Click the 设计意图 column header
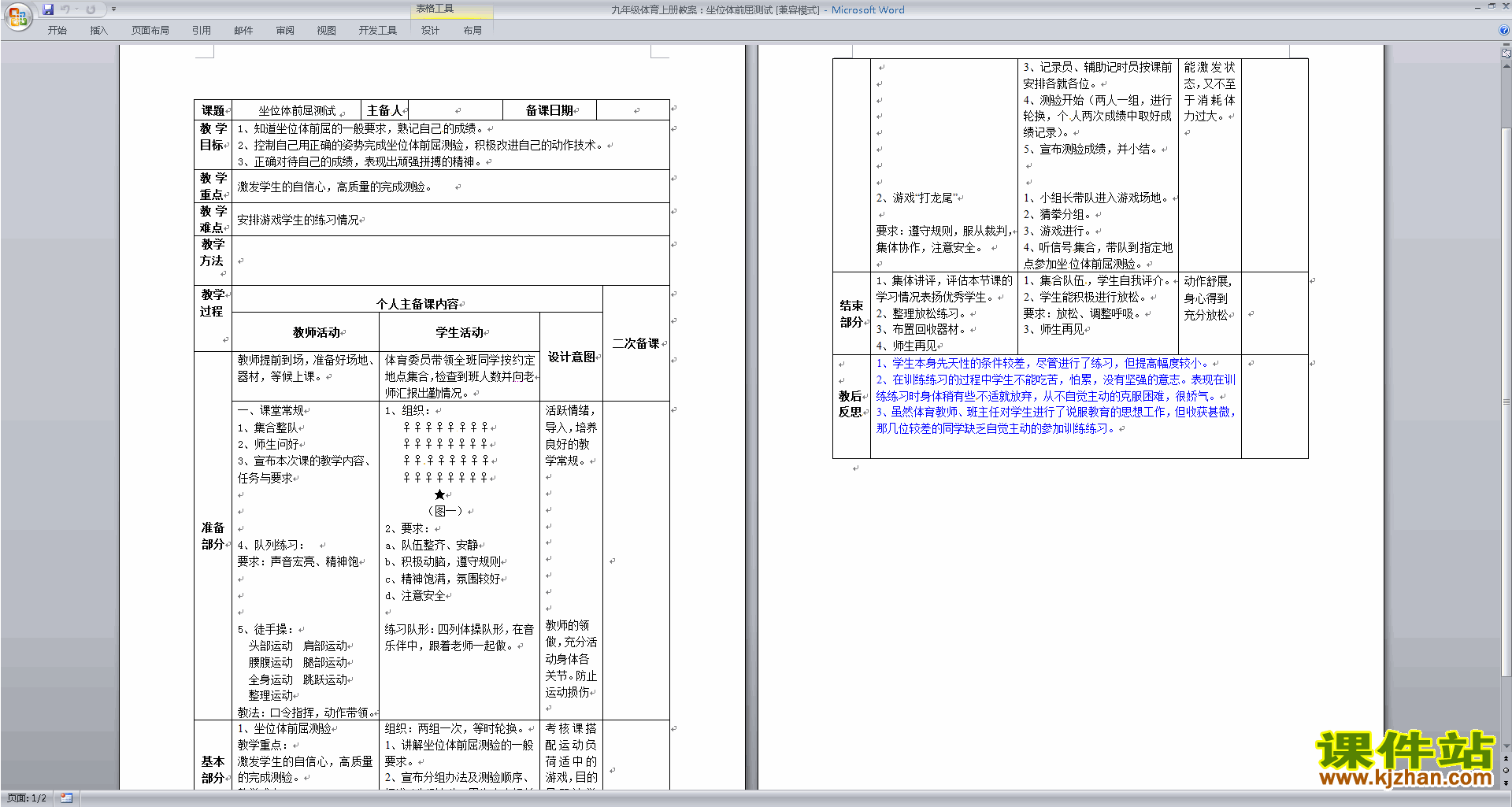Image resolution: width=1512 pixels, height=807 pixels. (571, 357)
